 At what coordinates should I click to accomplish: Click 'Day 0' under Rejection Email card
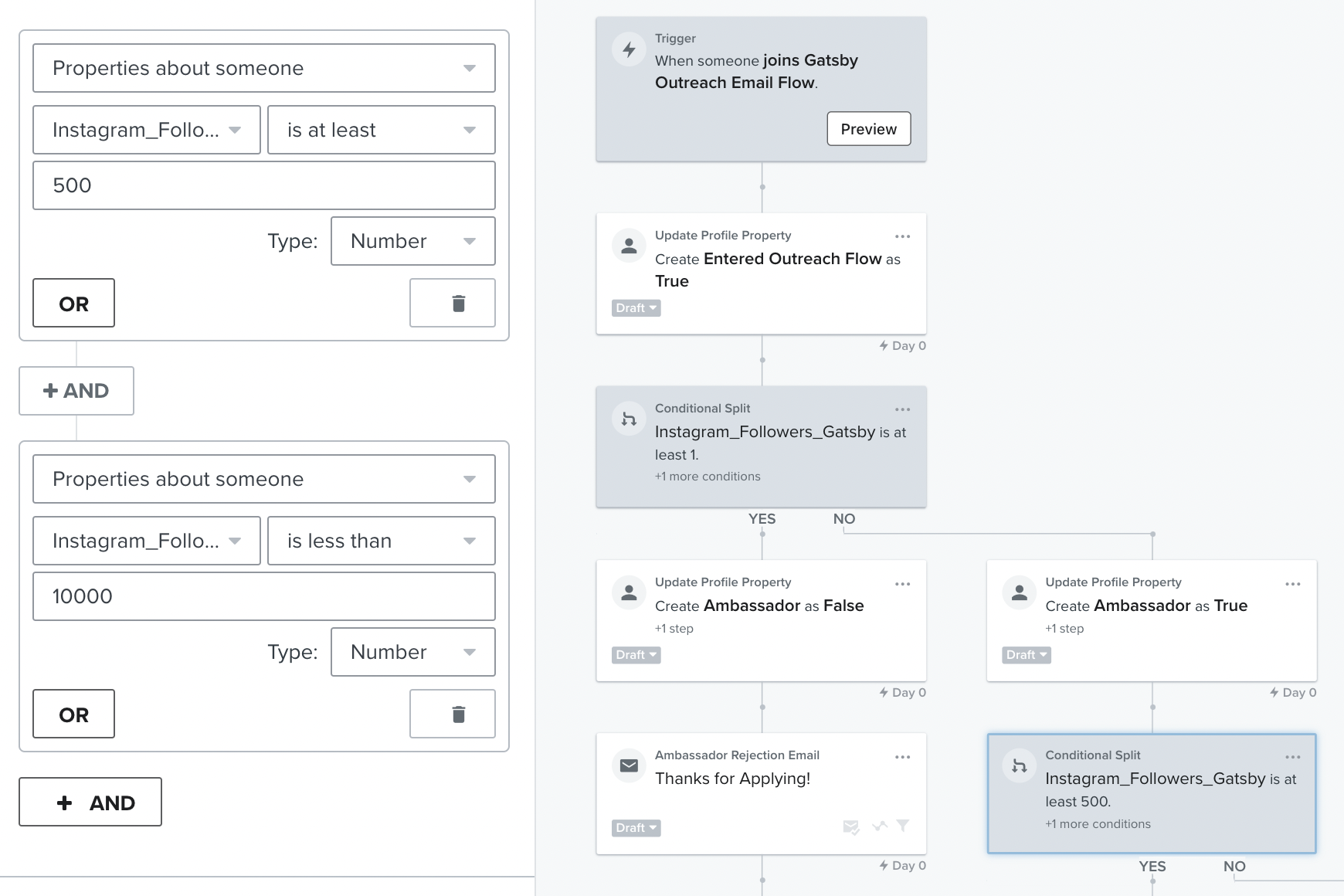pos(902,866)
